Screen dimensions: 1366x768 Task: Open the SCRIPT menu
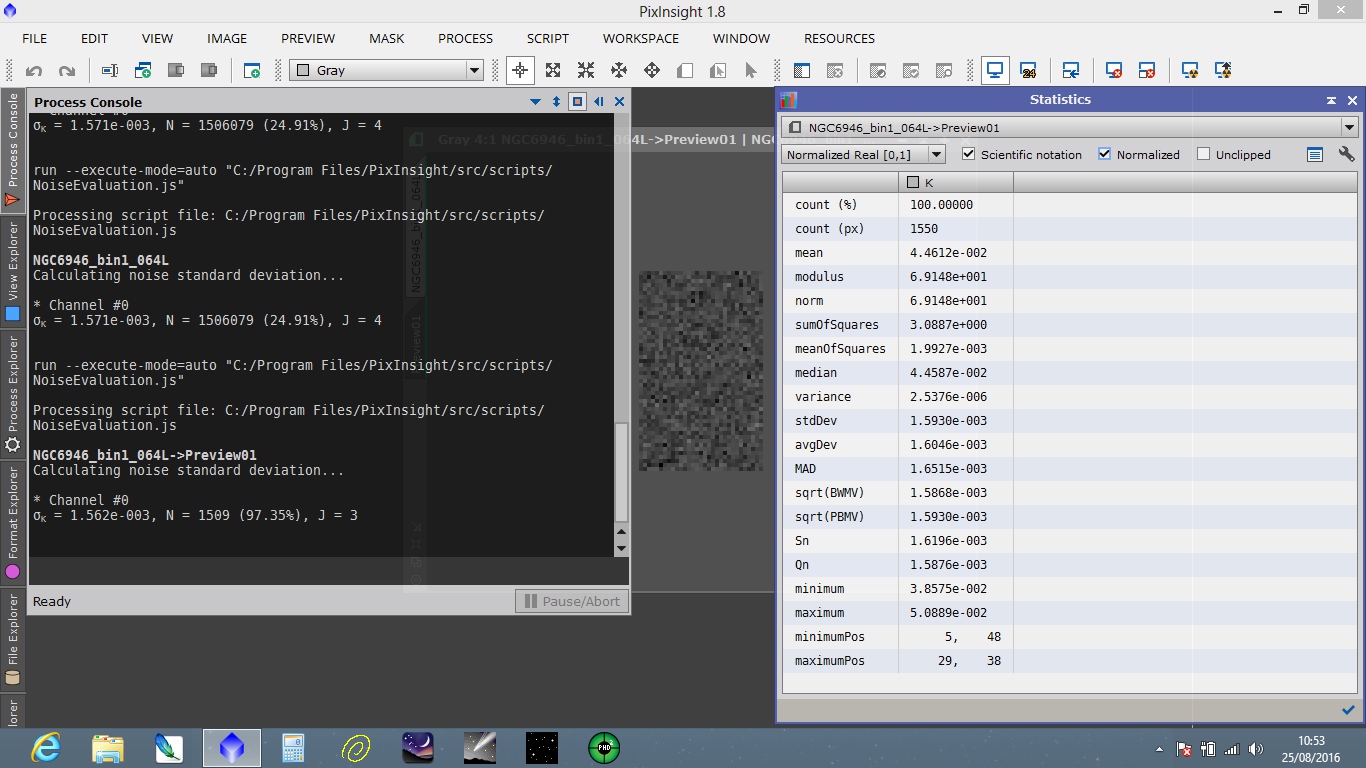(548, 38)
